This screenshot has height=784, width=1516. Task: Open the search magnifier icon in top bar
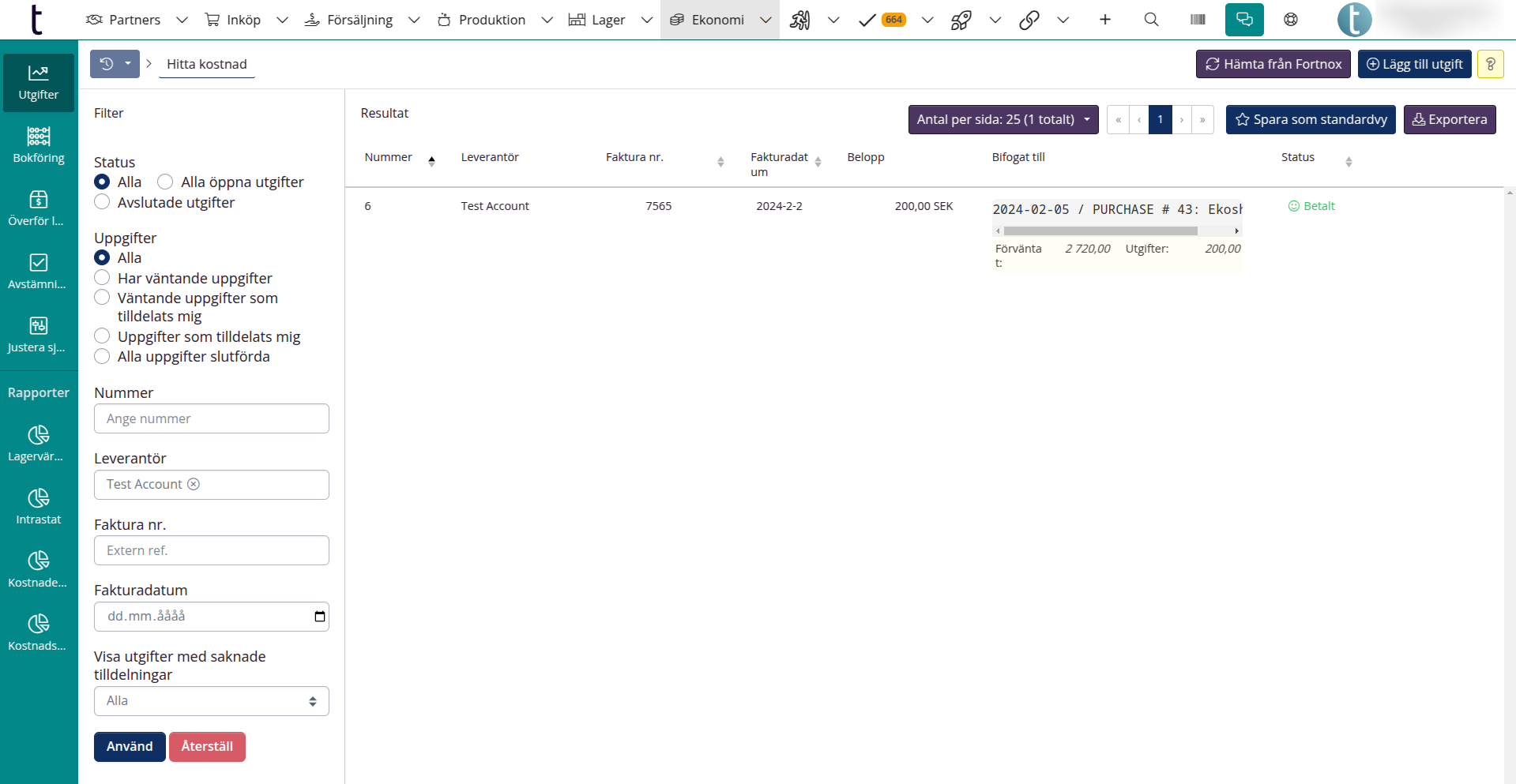click(1151, 20)
